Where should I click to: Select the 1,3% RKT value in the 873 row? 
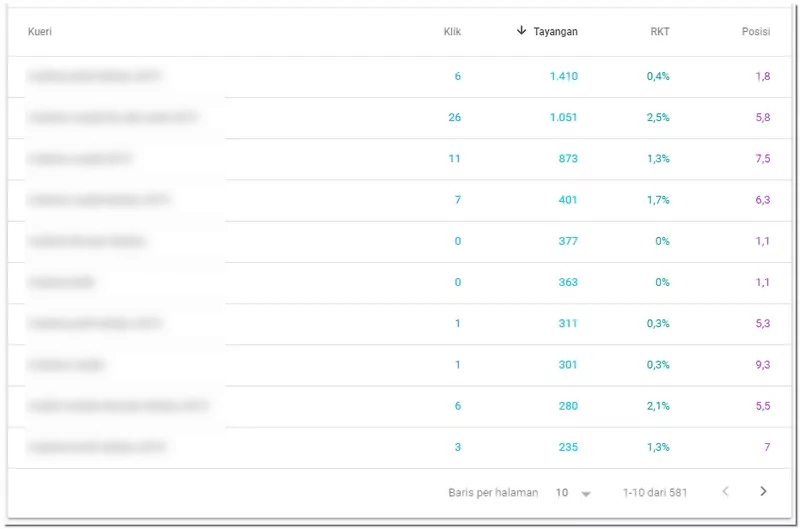point(658,159)
